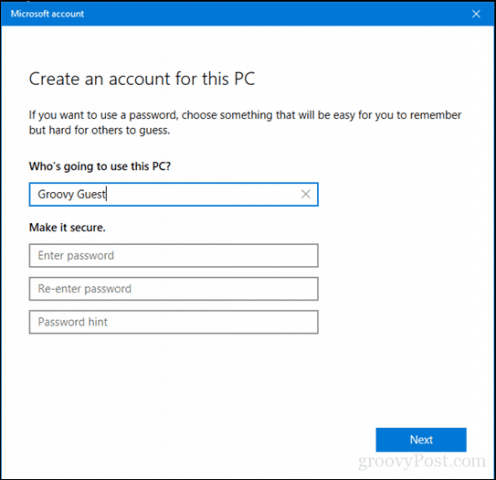
Task: Clear the Groovy Guest username text
Action: pos(306,194)
